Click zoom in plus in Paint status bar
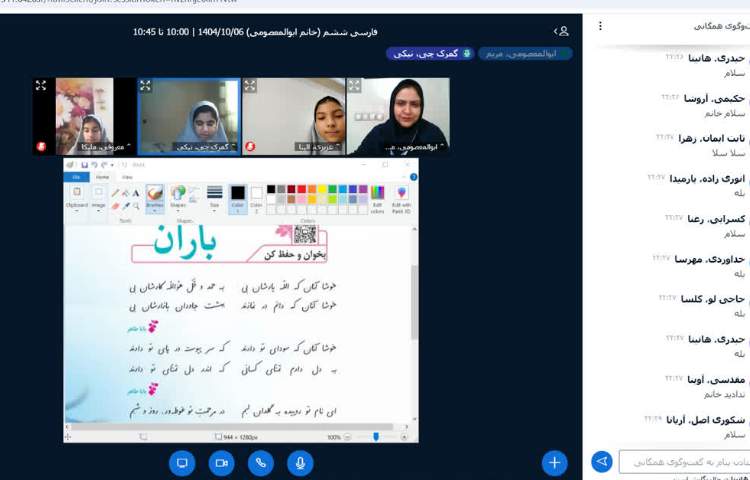Image resolution: width=750 pixels, height=480 pixels. (x=405, y=437)
